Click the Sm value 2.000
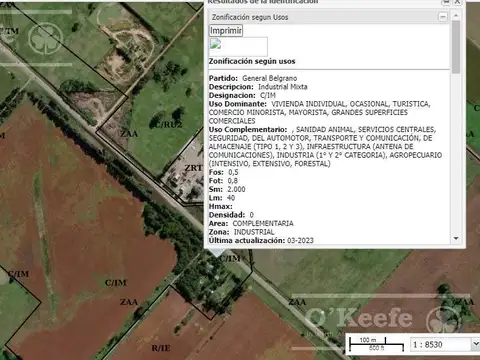The image size is (480, 360). [236, 189]
